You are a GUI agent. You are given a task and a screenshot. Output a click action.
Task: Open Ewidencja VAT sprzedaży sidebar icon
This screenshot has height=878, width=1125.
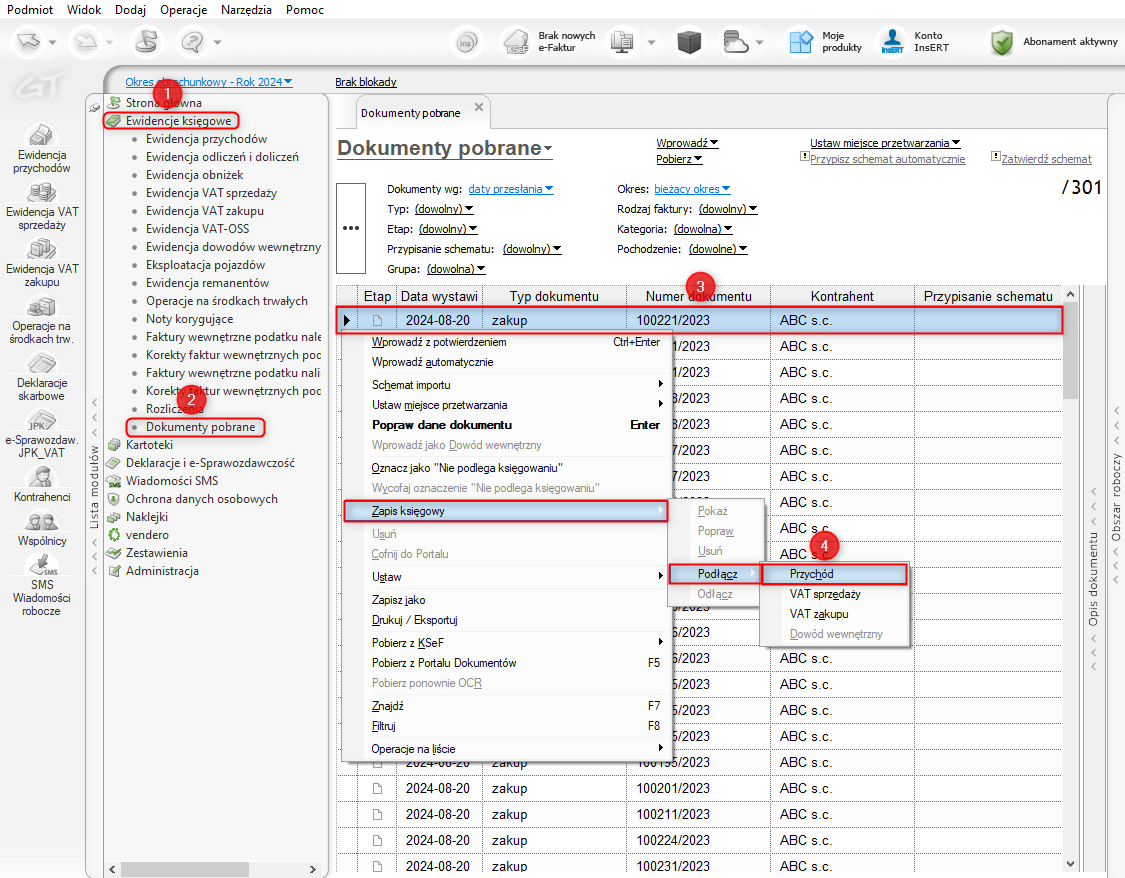[x=41, y=192]
